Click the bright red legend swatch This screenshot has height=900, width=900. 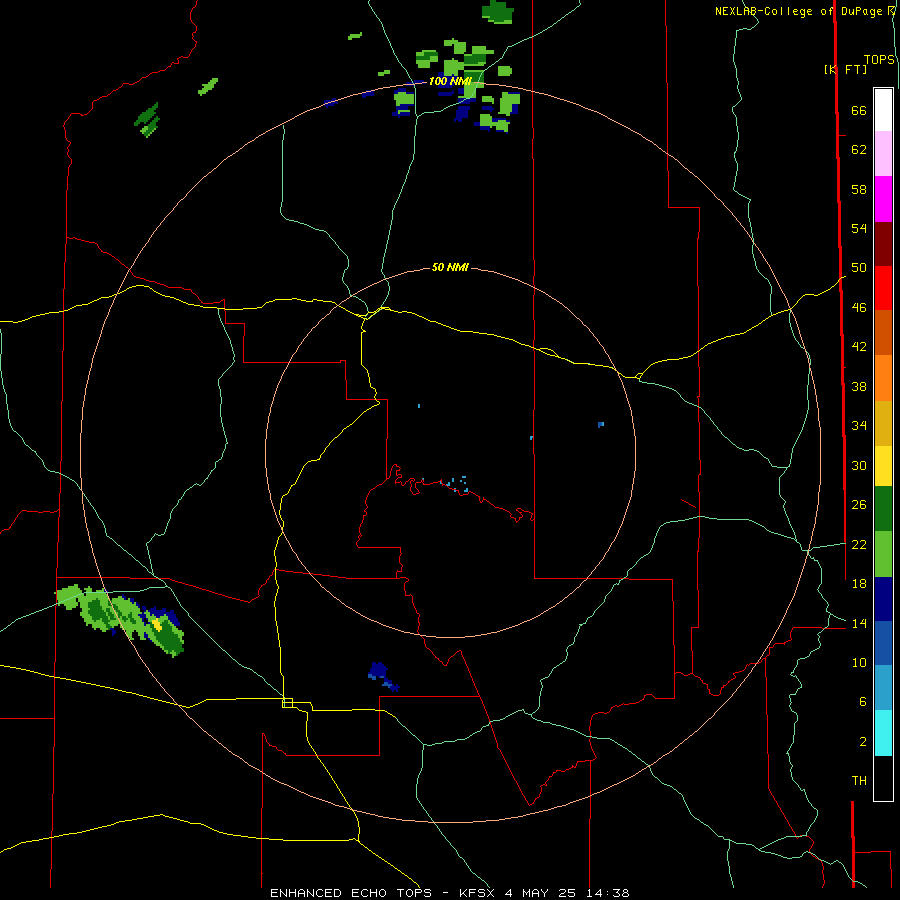(883, 288)
